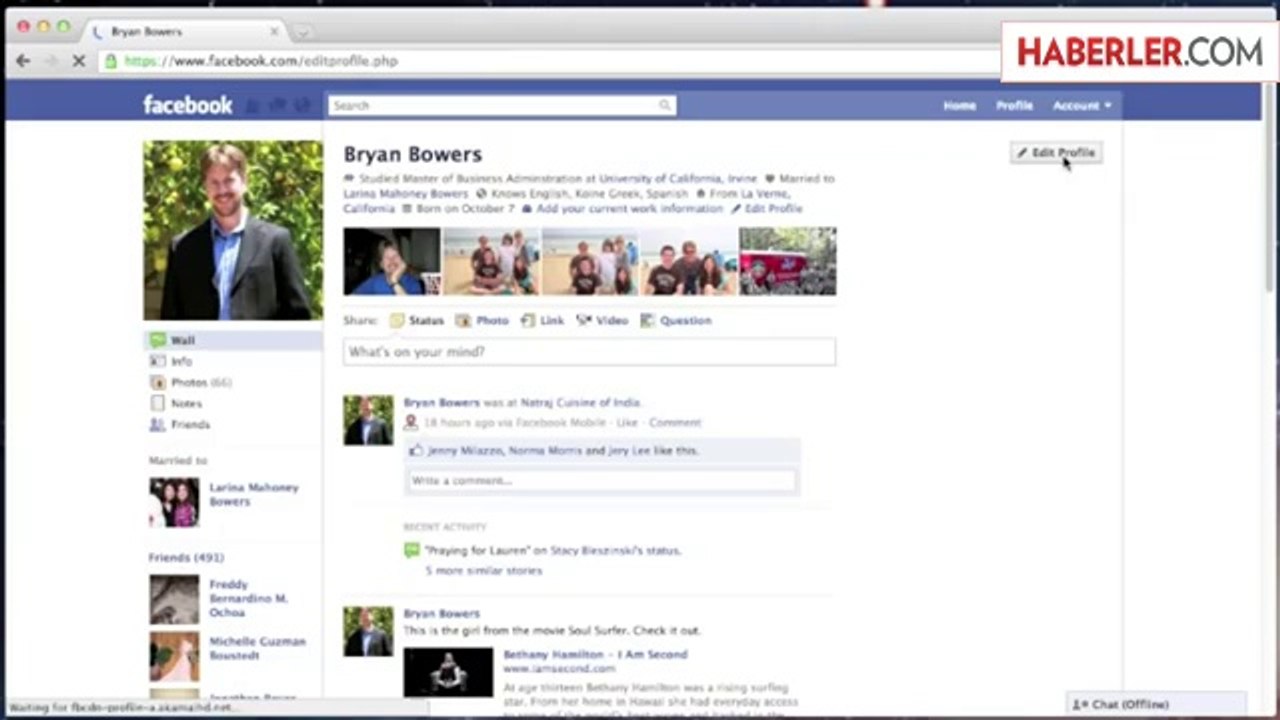This screenshot has height=720, width=1280.
Task: Click the Info icon in the sidebar
Action: [157, 362]
